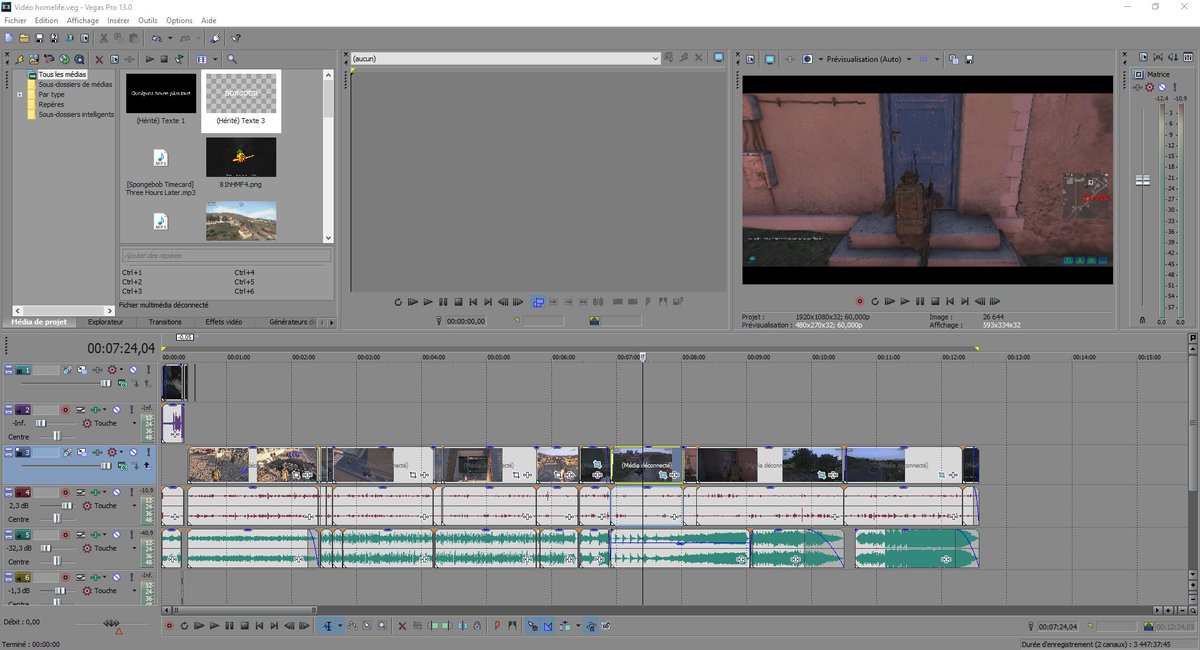Click the Get Media from web globe icon

[x=80, y=59]
